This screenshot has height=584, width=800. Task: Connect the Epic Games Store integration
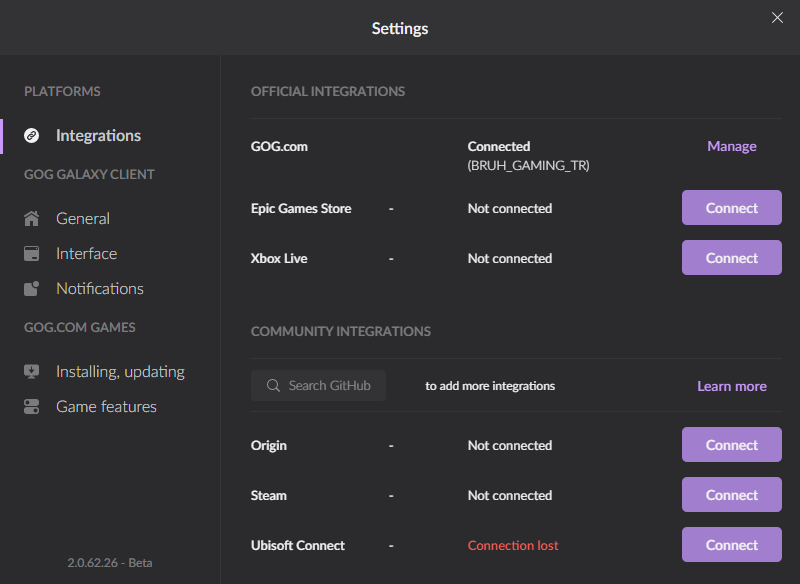pyautogui.click(x=731, y=208)
